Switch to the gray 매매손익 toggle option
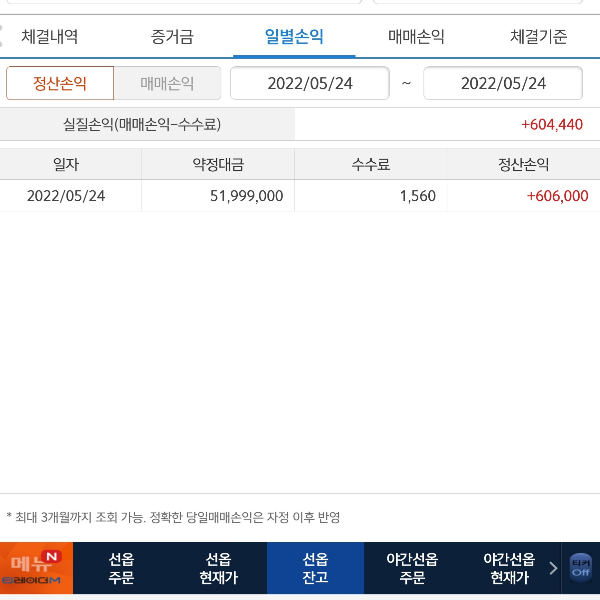 tap(167, 83)
